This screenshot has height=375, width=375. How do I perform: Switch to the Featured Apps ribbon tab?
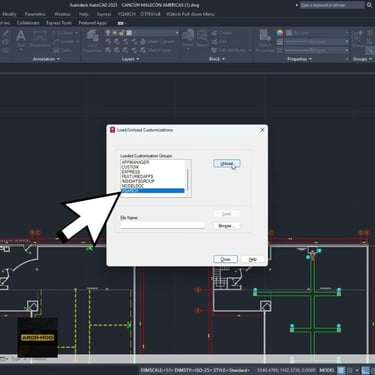(93, 23)
